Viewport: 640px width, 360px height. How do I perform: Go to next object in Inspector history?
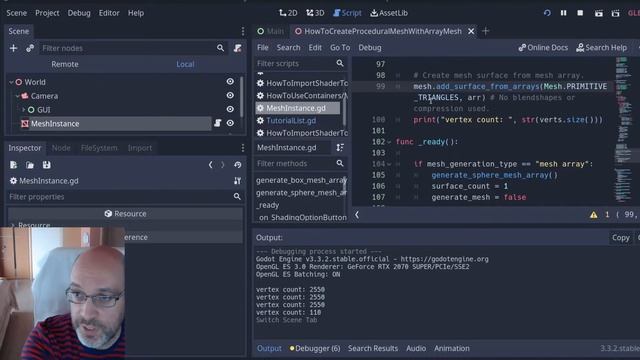click(222, 165)
